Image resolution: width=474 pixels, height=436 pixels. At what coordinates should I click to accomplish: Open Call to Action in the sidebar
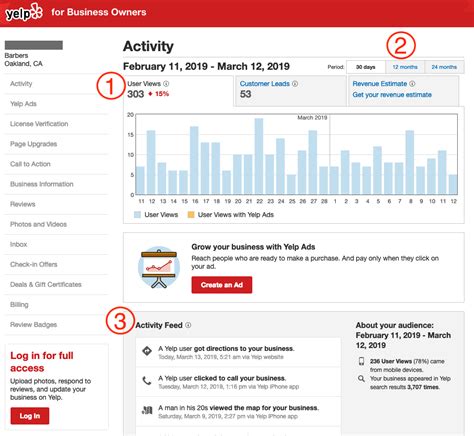(x=56, y=164)
